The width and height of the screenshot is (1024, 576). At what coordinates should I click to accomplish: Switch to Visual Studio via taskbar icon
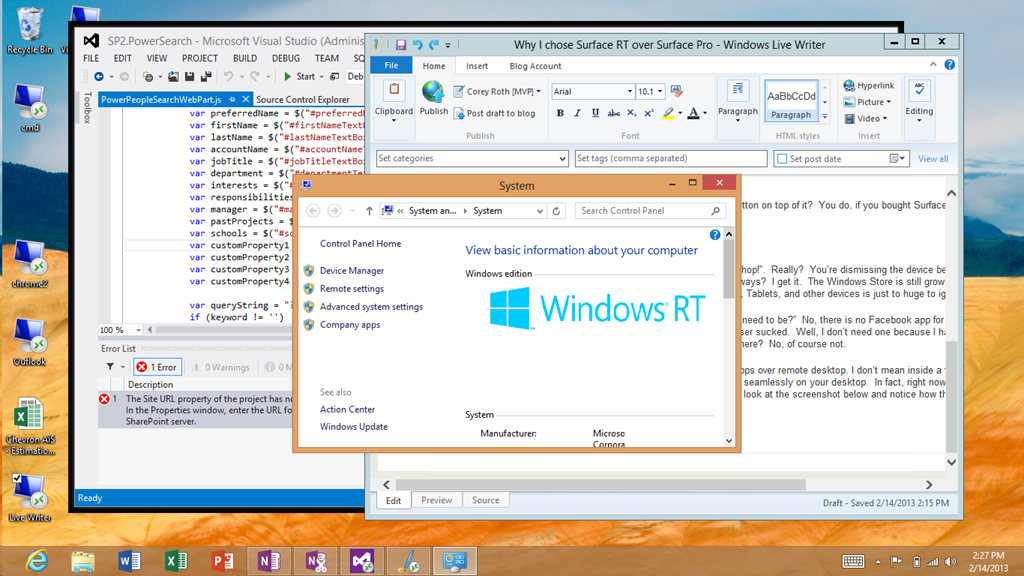pos(362,561)
